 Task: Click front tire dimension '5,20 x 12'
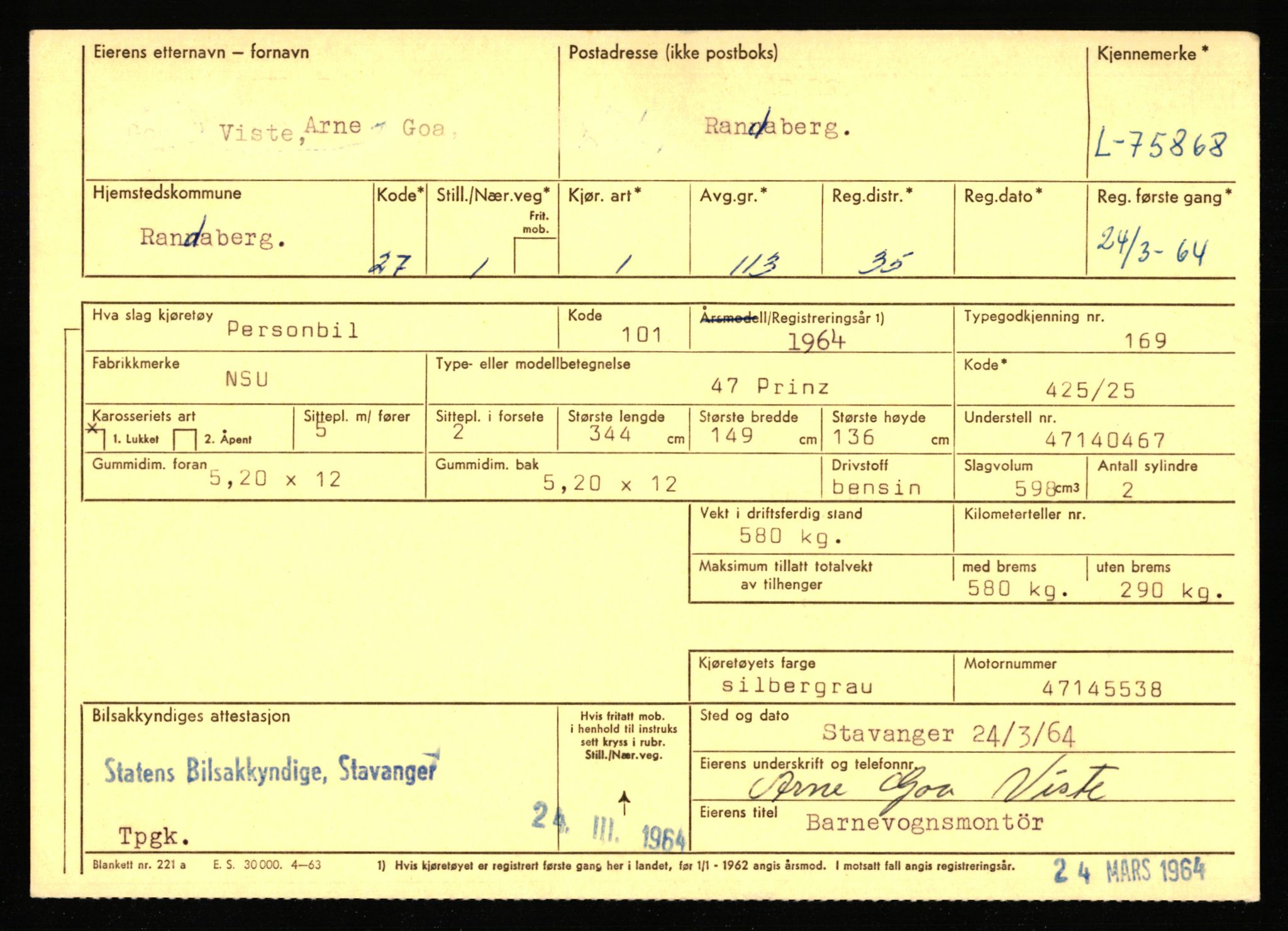[275, 479]
